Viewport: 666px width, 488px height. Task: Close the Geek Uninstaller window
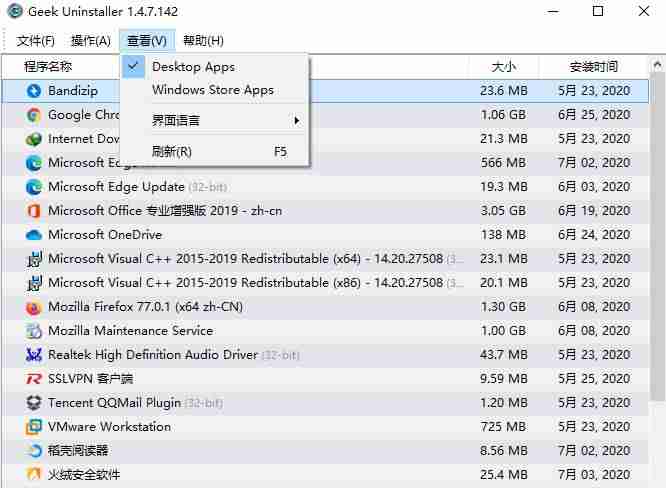click(644, 11)
